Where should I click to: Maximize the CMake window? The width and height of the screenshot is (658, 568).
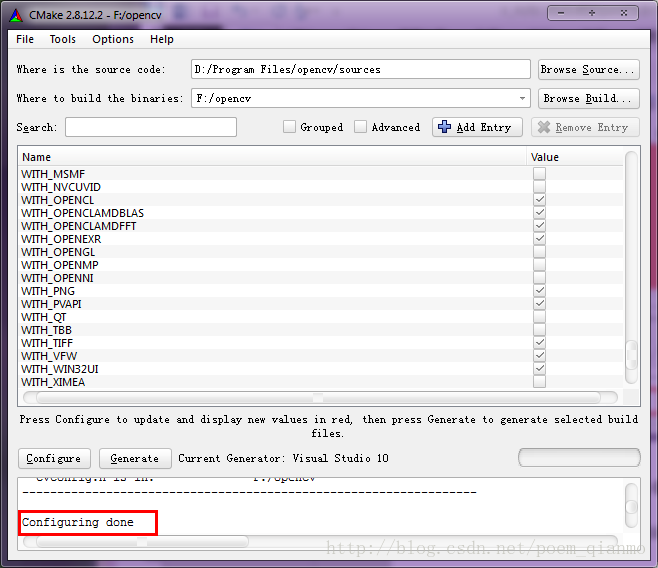point(592,13)
